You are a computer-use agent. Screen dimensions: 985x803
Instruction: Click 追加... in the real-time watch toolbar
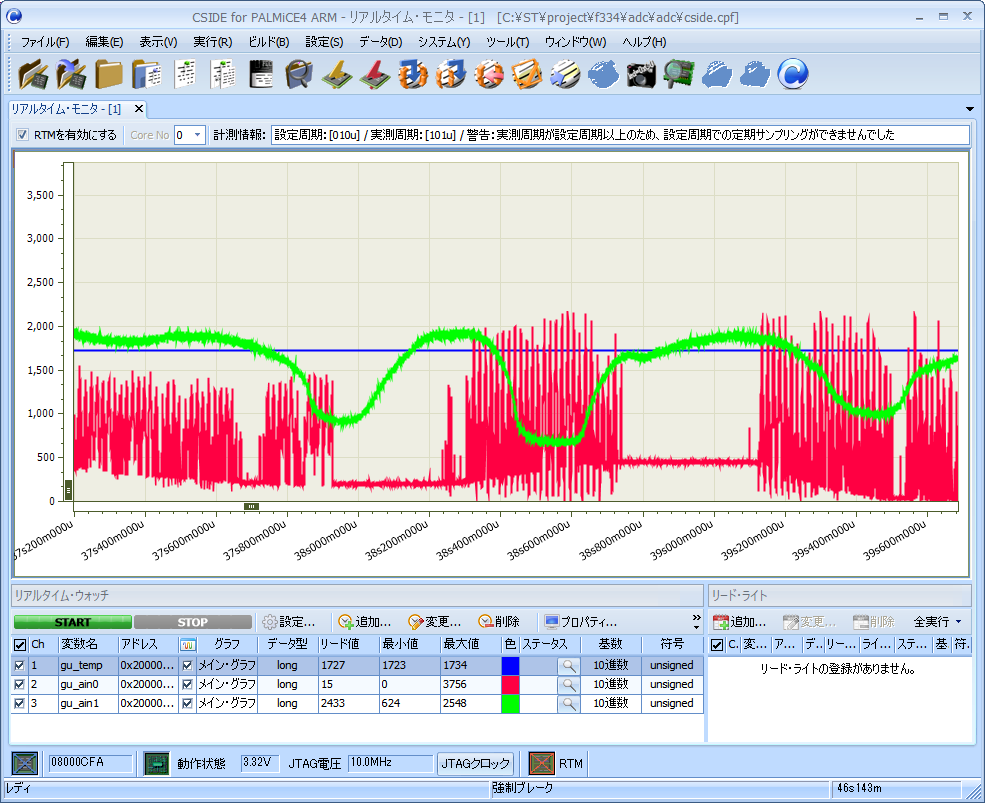[364, 622]
